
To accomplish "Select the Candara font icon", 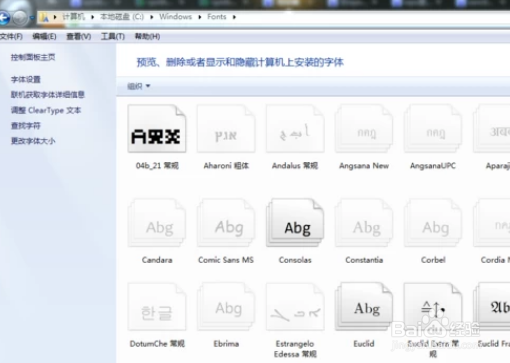I will [157, 223].
